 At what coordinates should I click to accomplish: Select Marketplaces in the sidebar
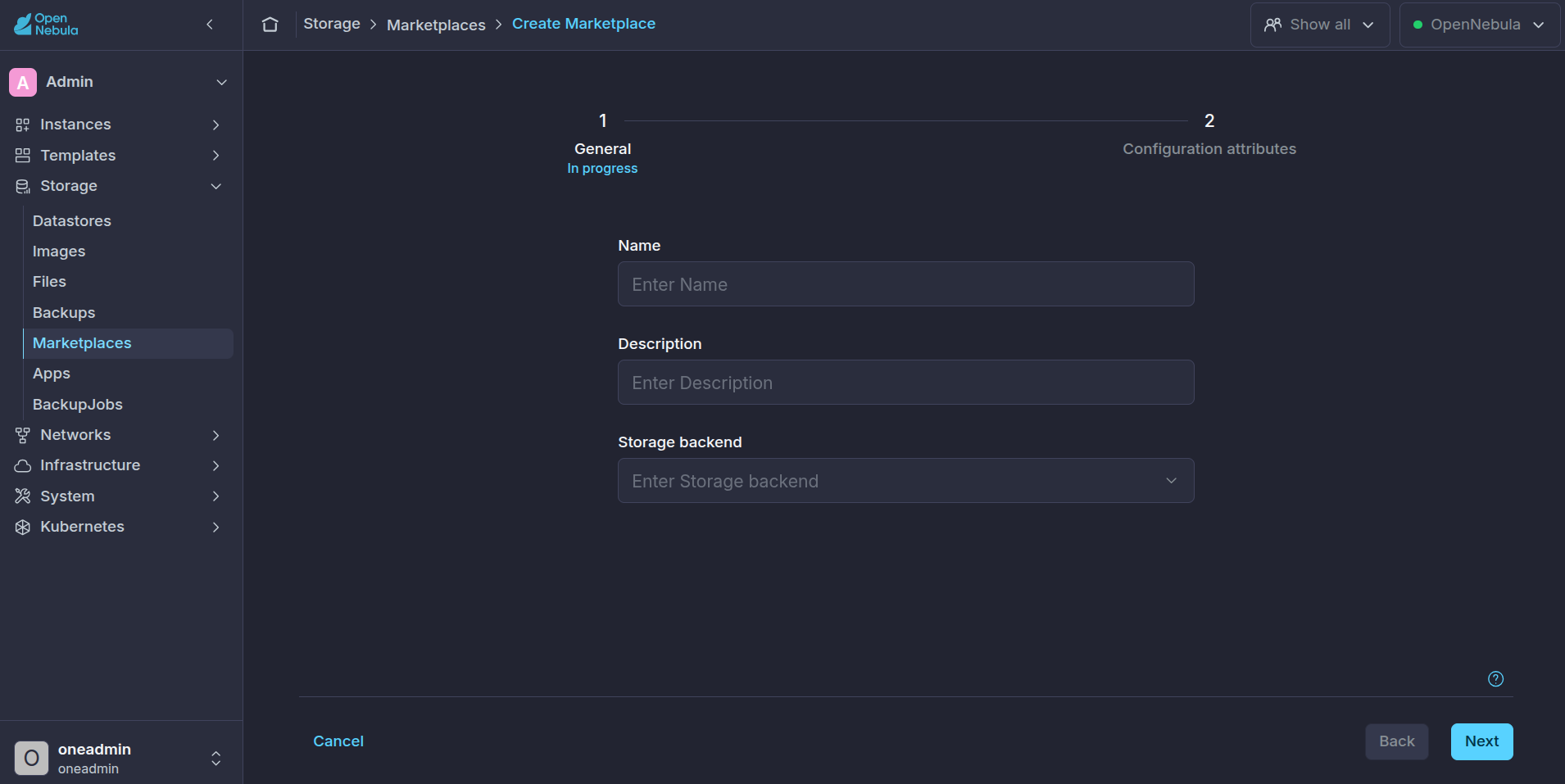(x=128, y=343)
